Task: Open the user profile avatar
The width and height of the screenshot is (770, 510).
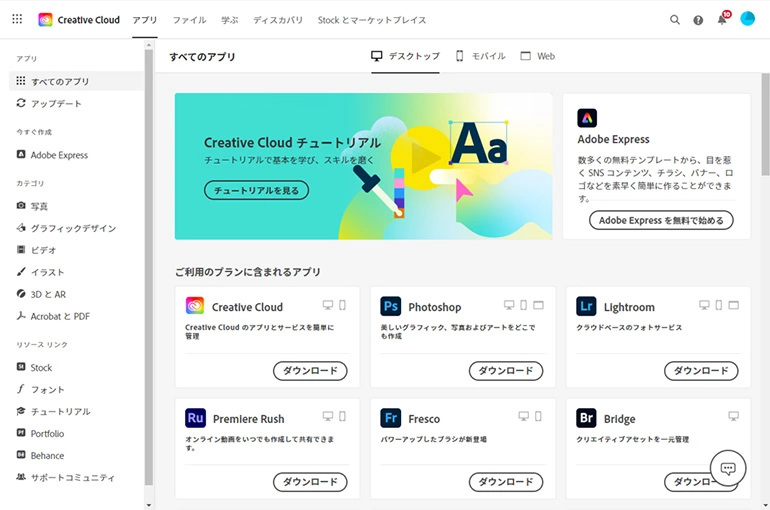Action: point(747,19)
